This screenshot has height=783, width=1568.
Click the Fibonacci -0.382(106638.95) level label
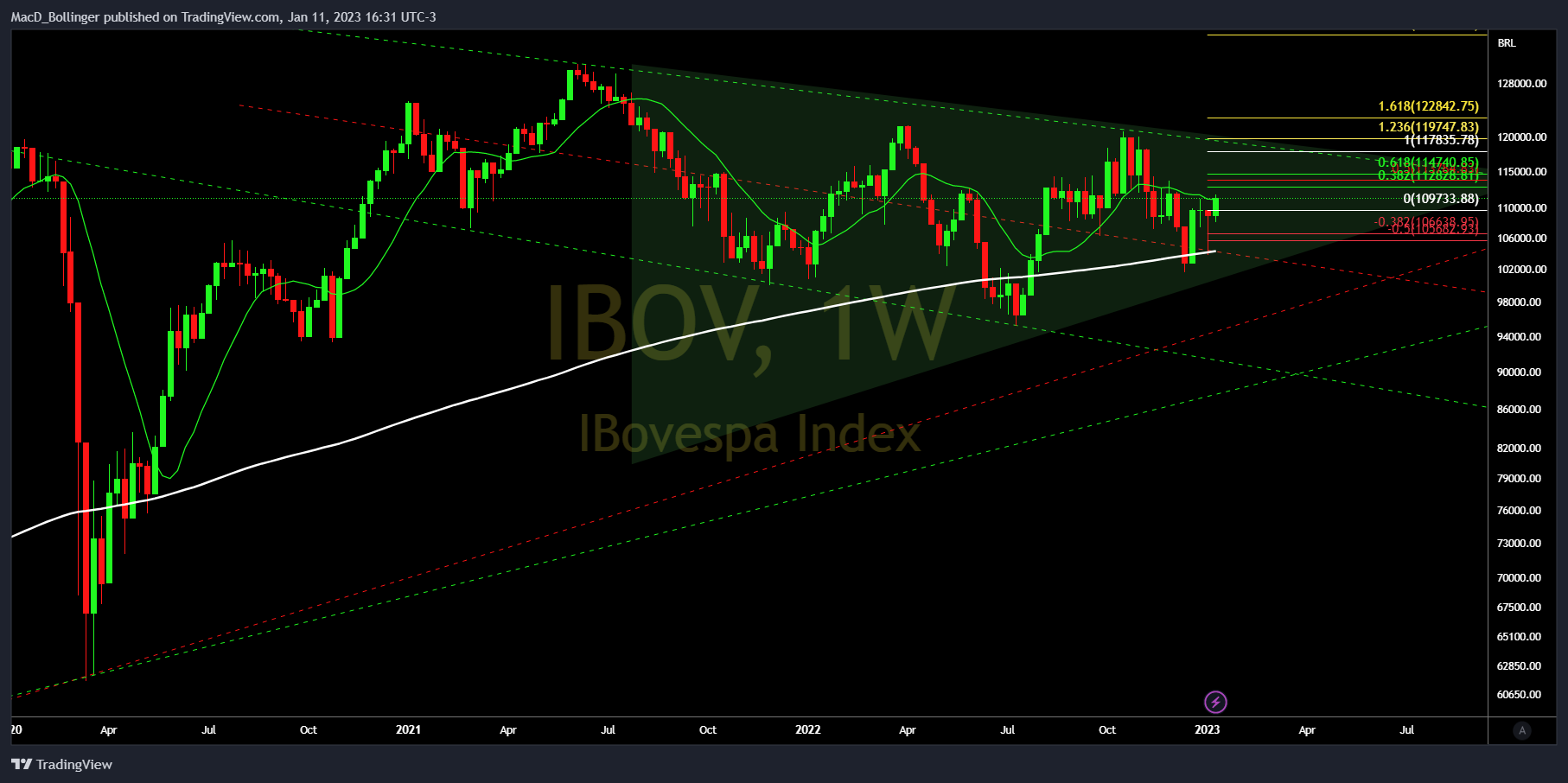pyautogui.click(x=1426, y=222)
